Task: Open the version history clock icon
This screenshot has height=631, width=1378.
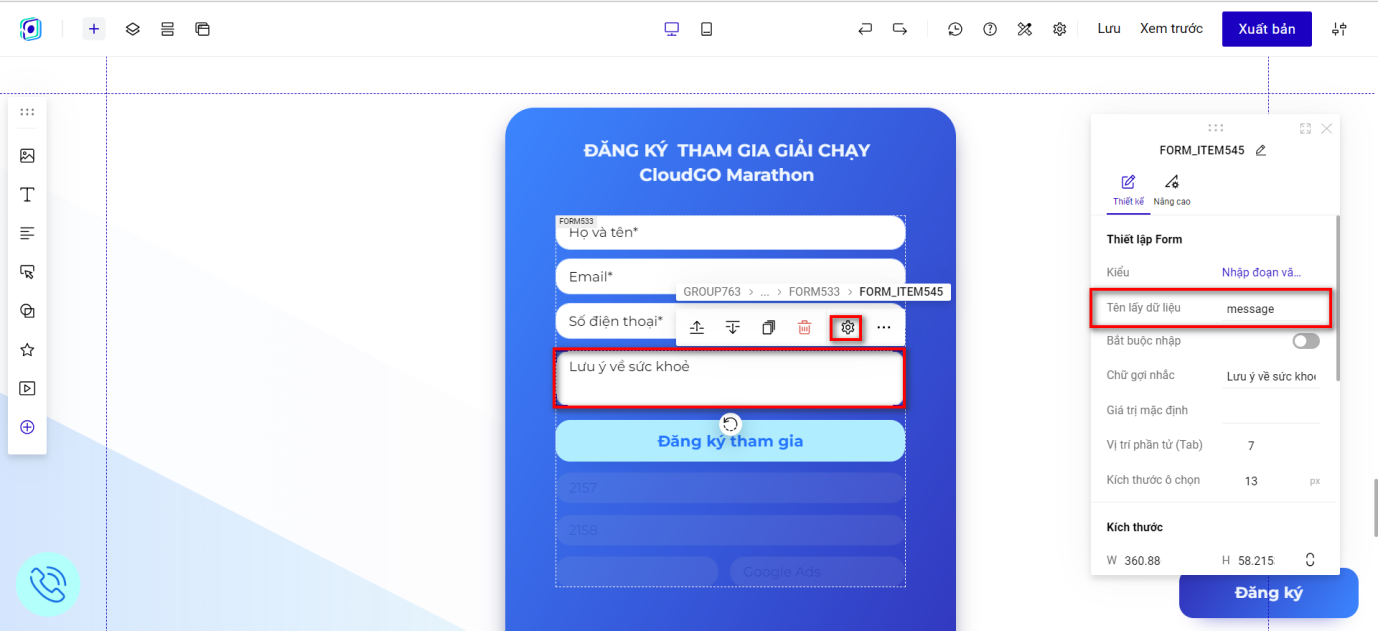Action: (x=955, y=29)
